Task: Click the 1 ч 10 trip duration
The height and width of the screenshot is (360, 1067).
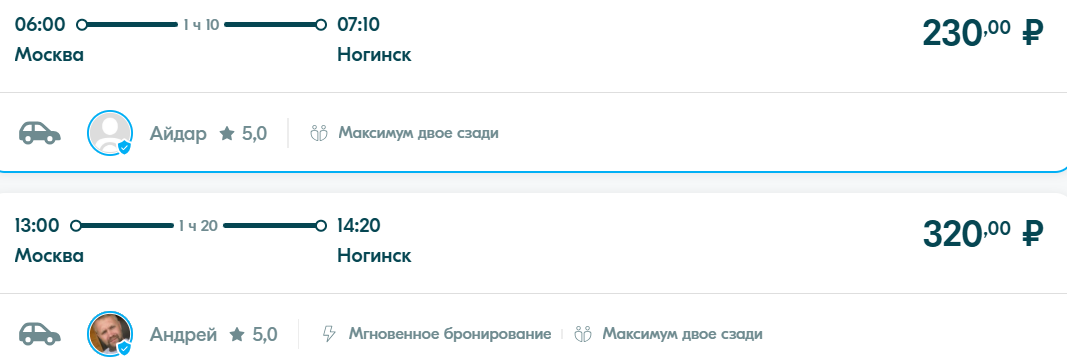Action: [x=201, y=25]
